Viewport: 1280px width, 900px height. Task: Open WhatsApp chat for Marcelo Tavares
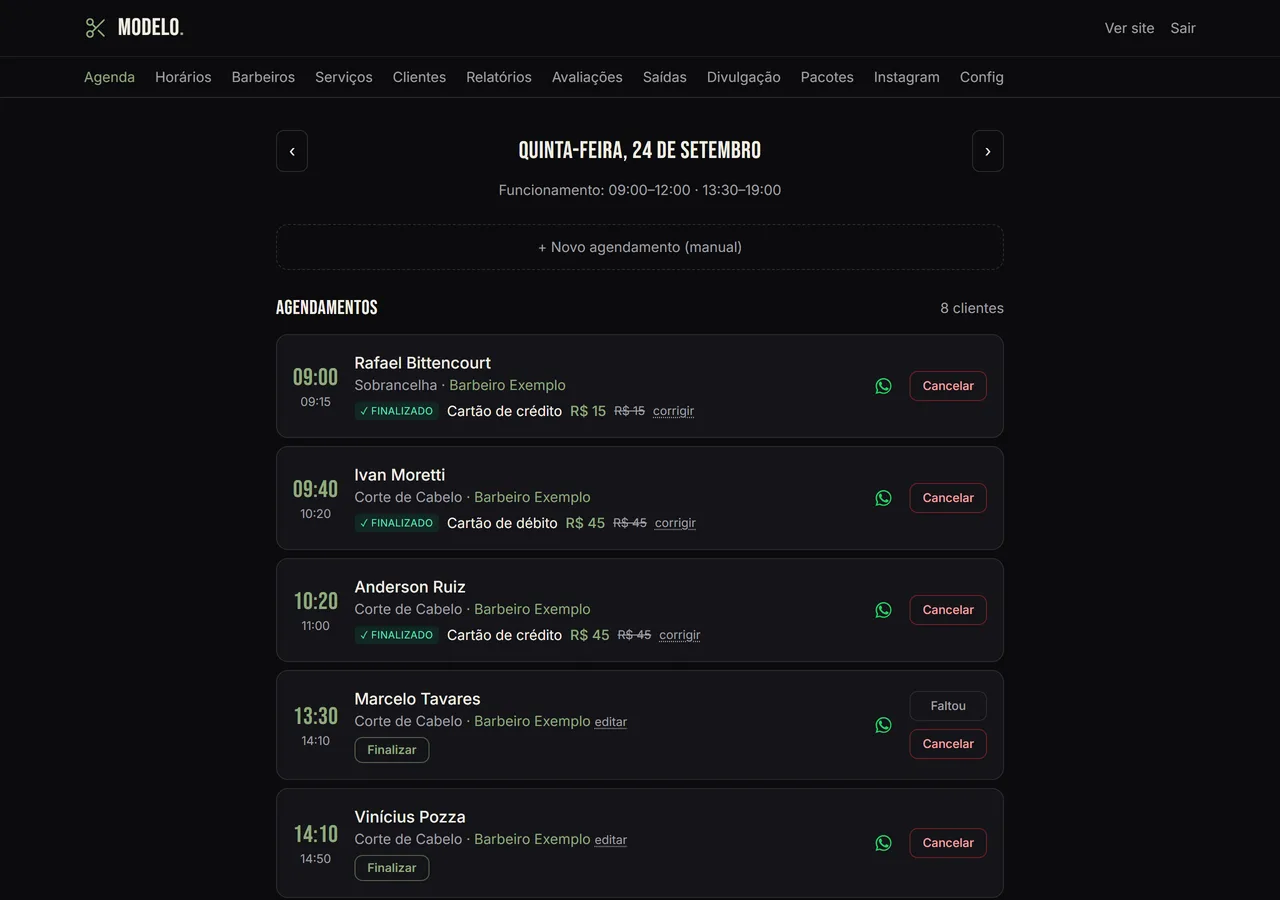(883, 725)
